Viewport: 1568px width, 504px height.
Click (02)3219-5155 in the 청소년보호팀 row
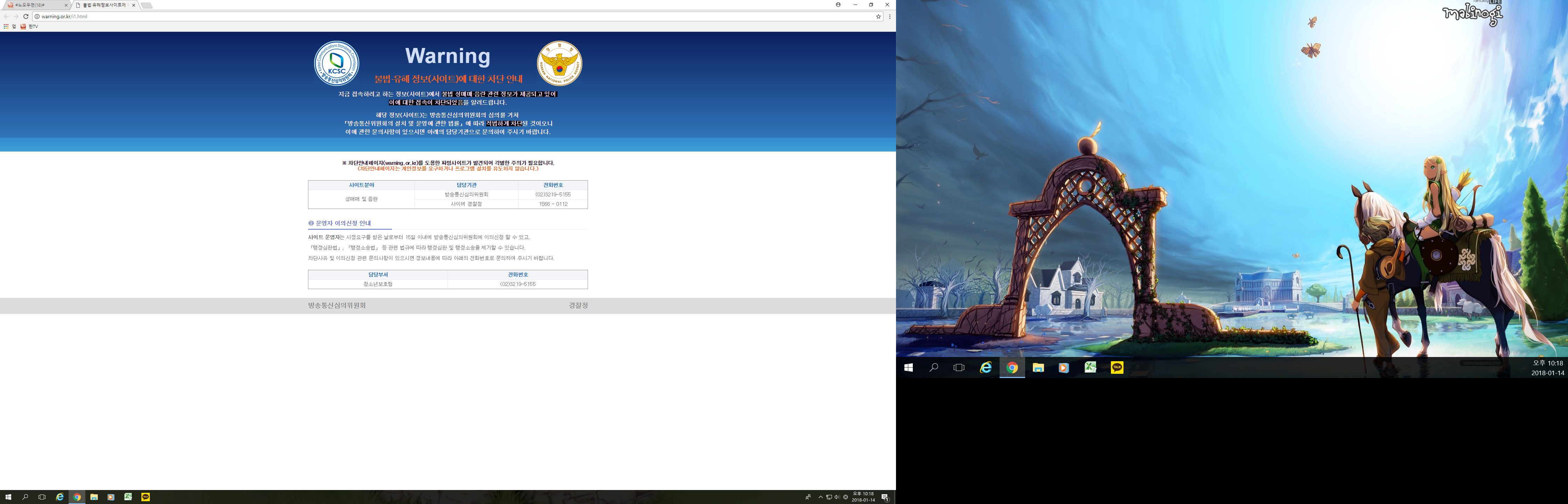(x=518, y=284)
